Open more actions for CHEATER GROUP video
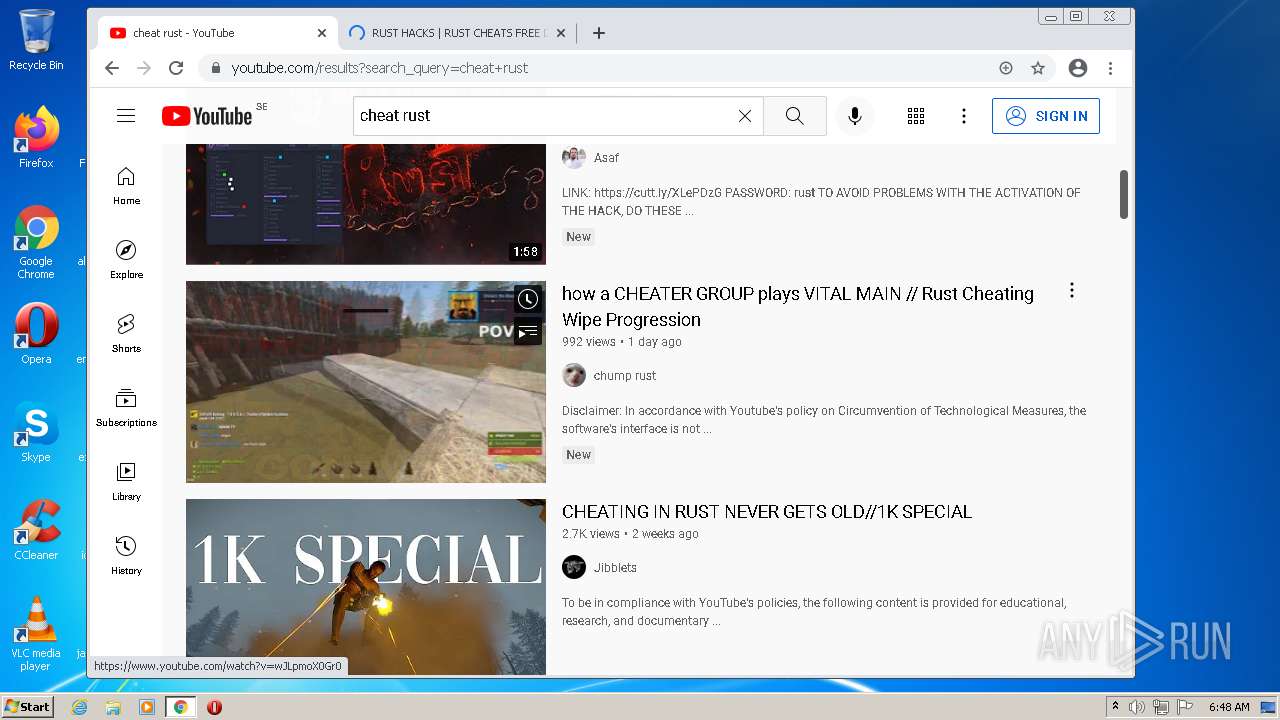Image resolution: width=1280 pixels, height=720 pixels. coord(1071,291)
